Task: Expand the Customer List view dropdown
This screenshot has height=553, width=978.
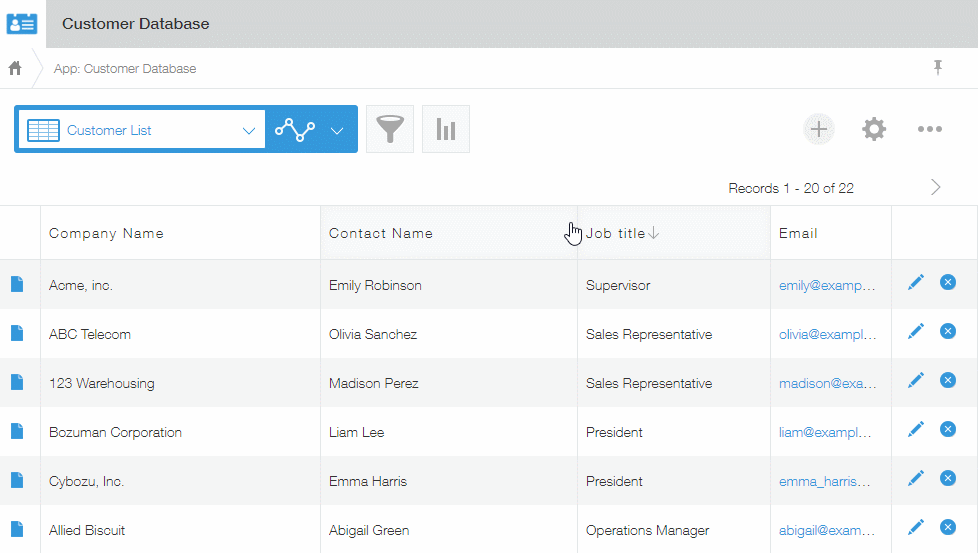Action: coord(248,130)
